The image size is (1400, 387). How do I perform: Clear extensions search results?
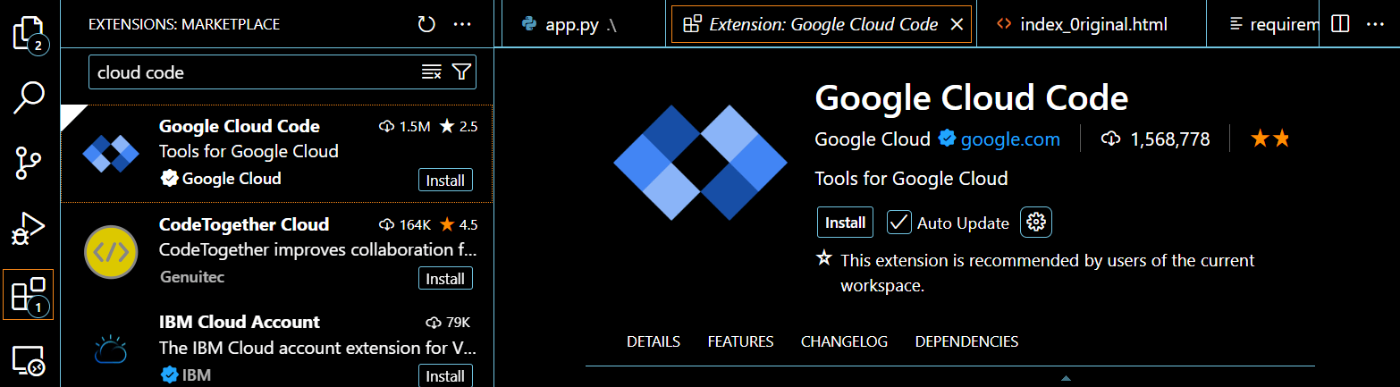[431, 72]
